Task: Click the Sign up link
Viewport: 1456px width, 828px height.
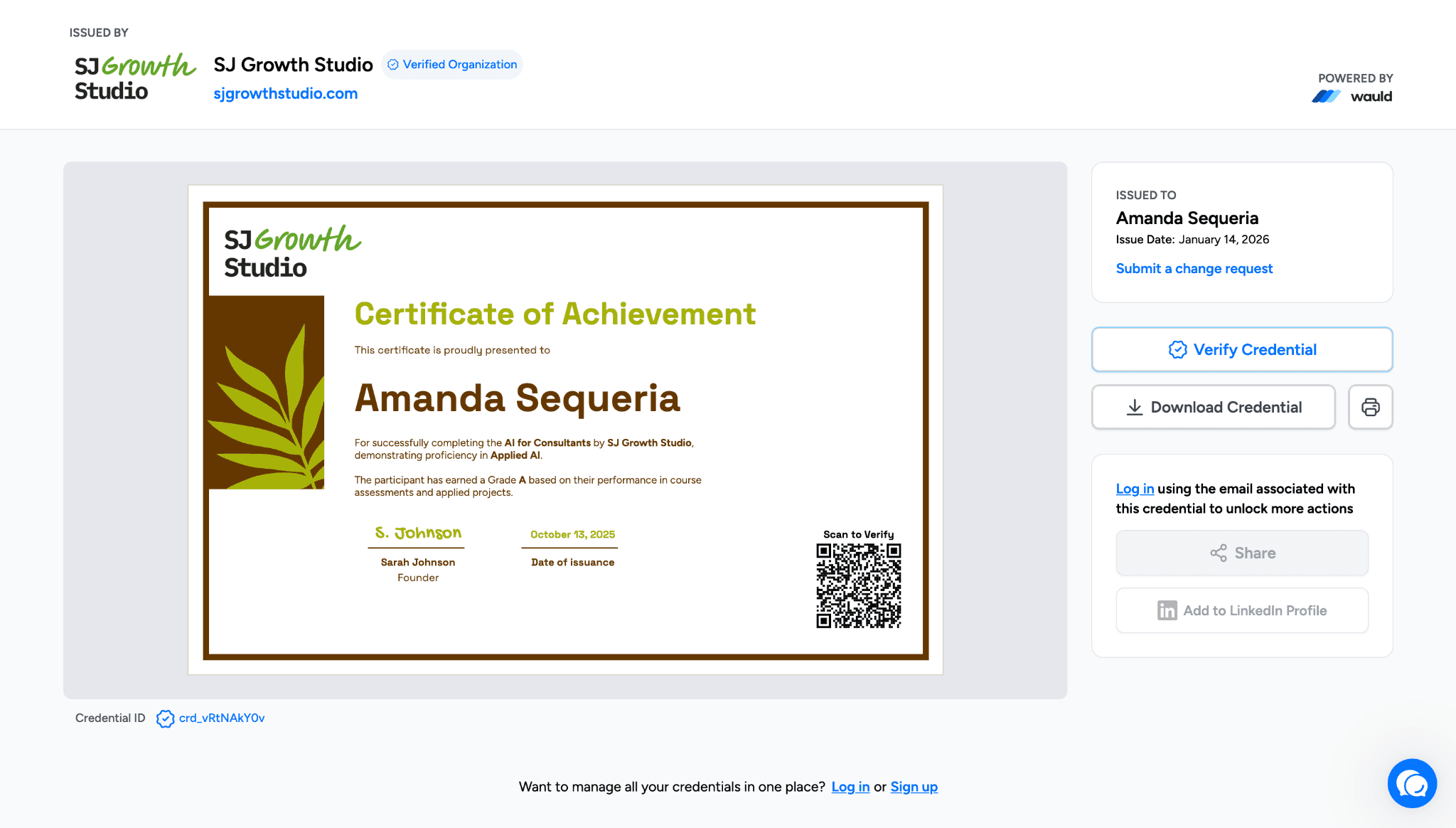Action: coord(914,787)
